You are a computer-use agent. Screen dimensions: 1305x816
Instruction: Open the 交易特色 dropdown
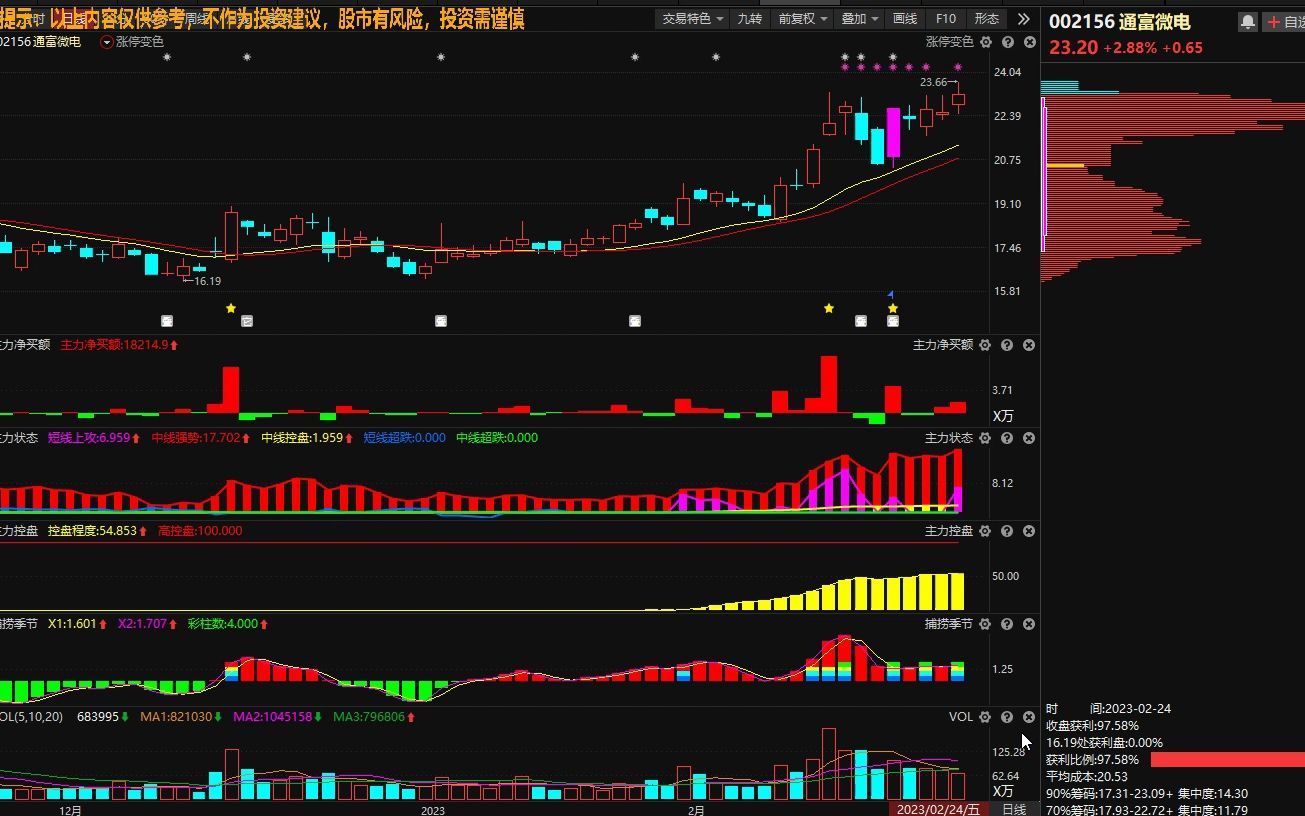coord(693,18)
